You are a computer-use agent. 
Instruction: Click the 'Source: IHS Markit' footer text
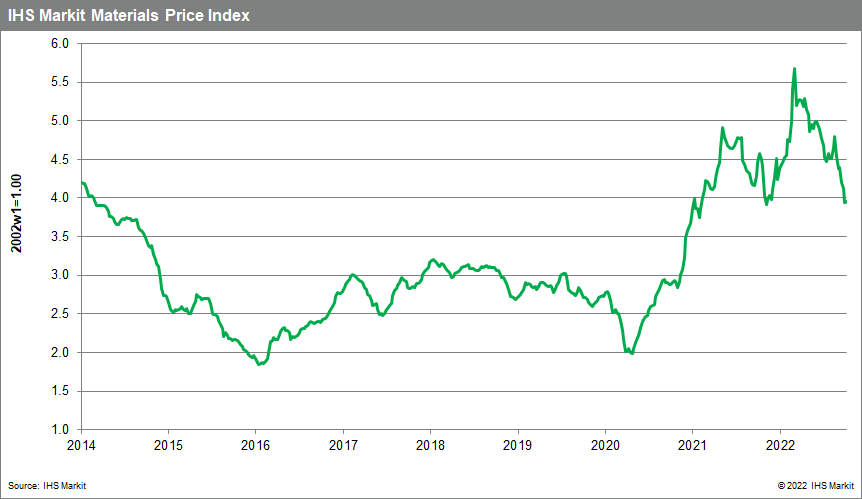45,485
